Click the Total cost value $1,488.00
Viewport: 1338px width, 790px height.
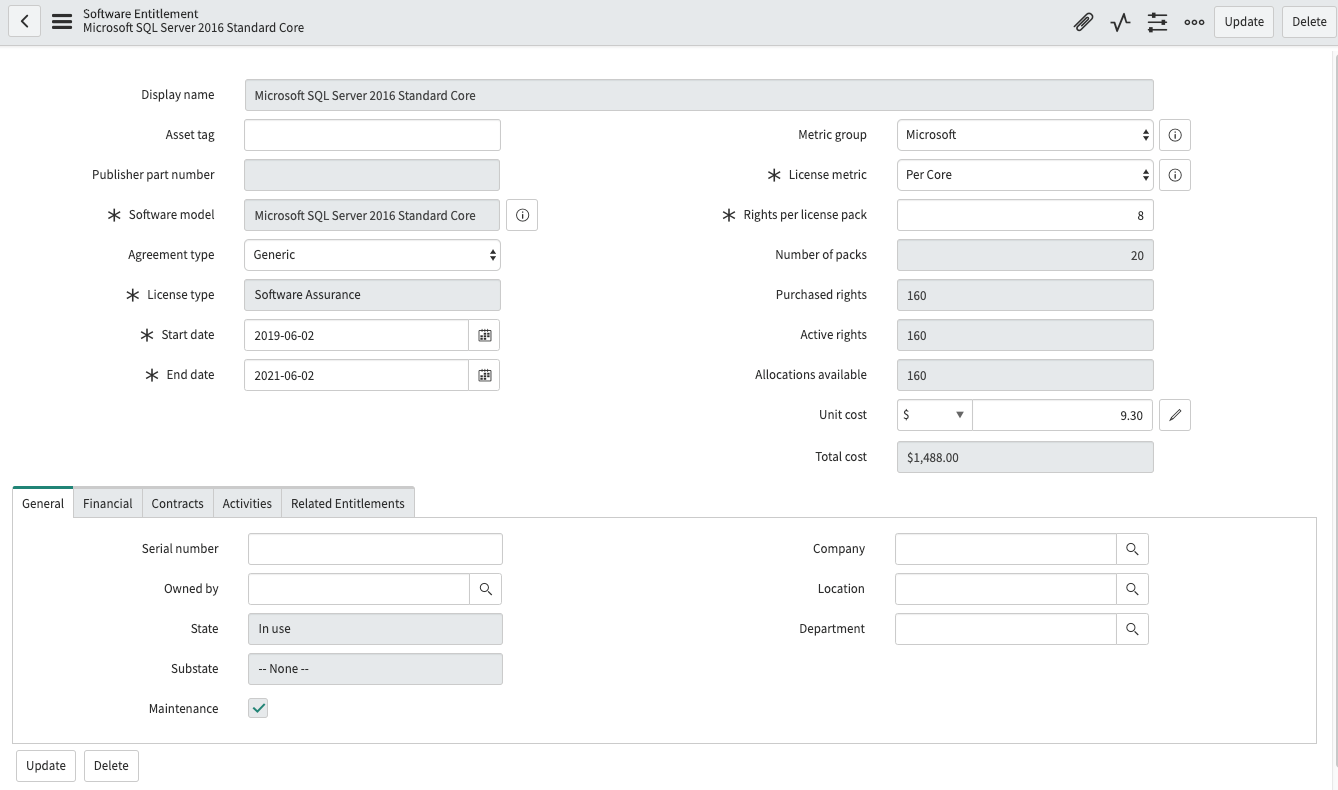[1025, 457]
